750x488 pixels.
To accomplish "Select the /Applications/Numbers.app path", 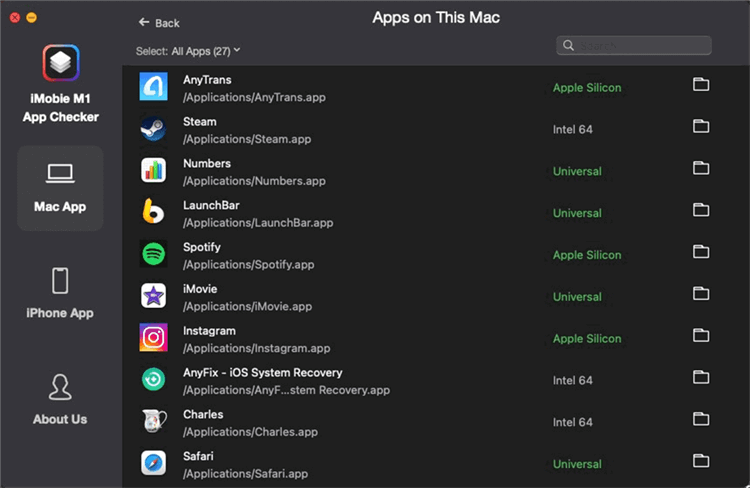I will 254,181.
